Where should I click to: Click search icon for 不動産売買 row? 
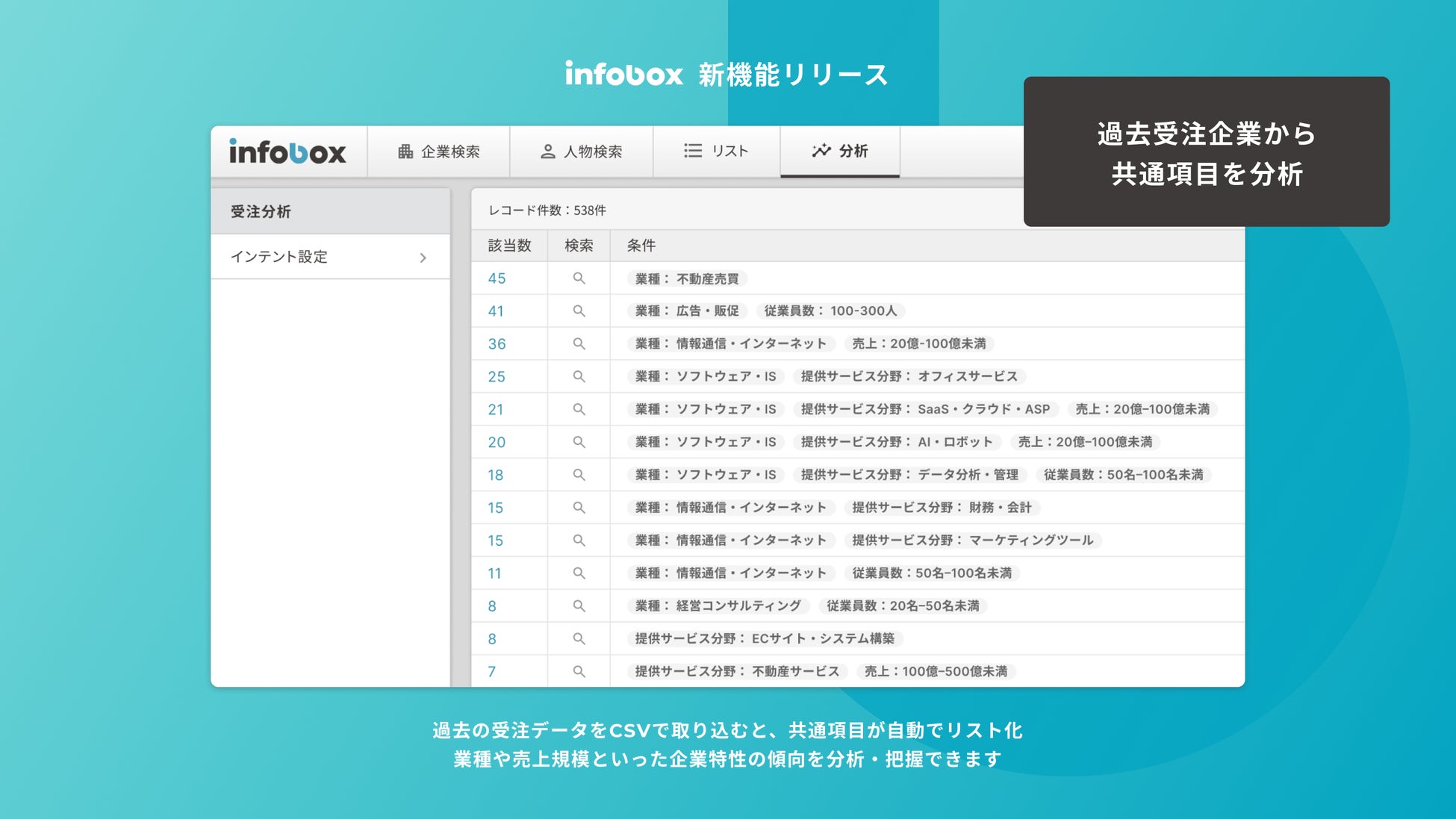tap(579, 278)
